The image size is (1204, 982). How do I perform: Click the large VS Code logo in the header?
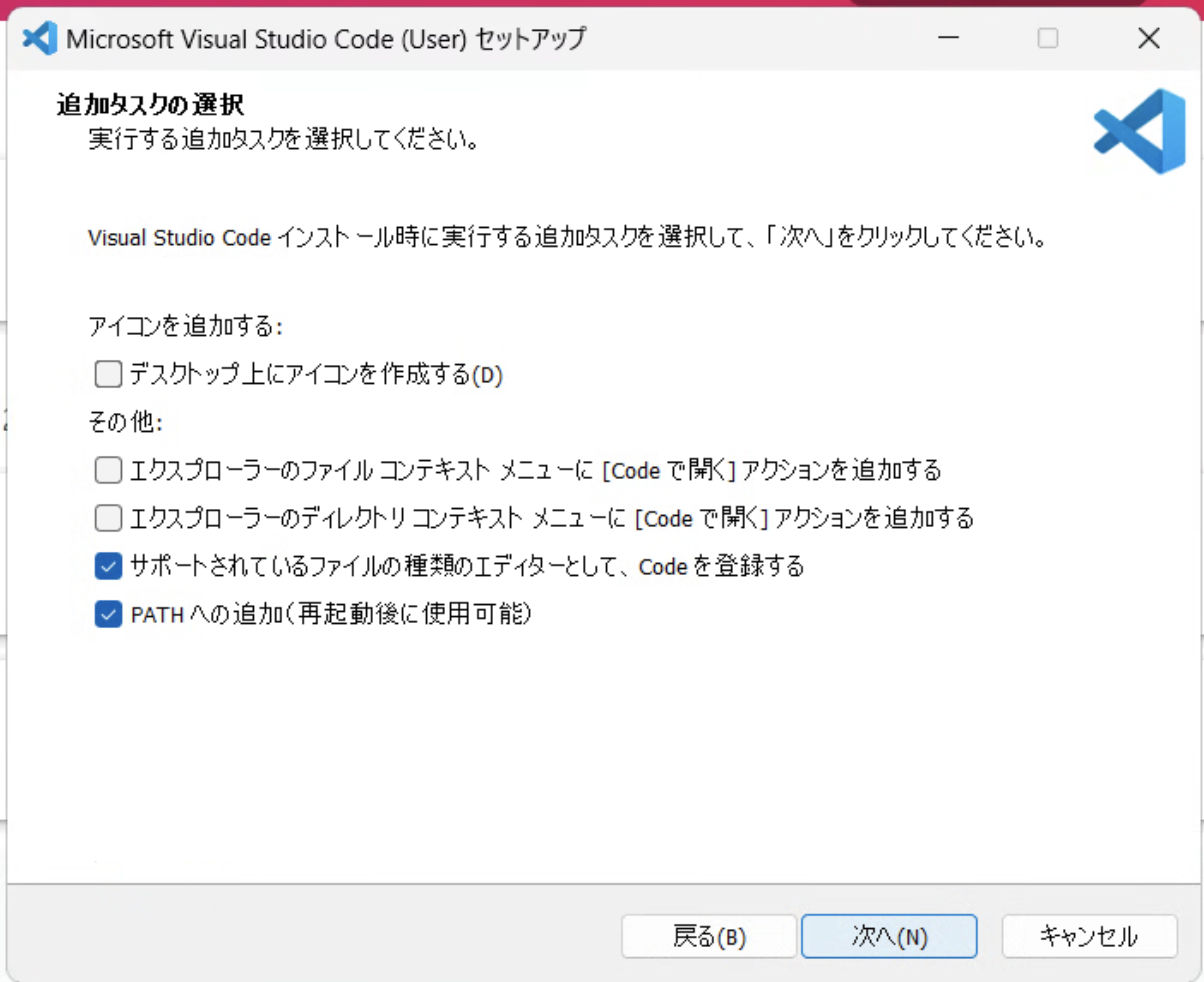[1139, 131]
